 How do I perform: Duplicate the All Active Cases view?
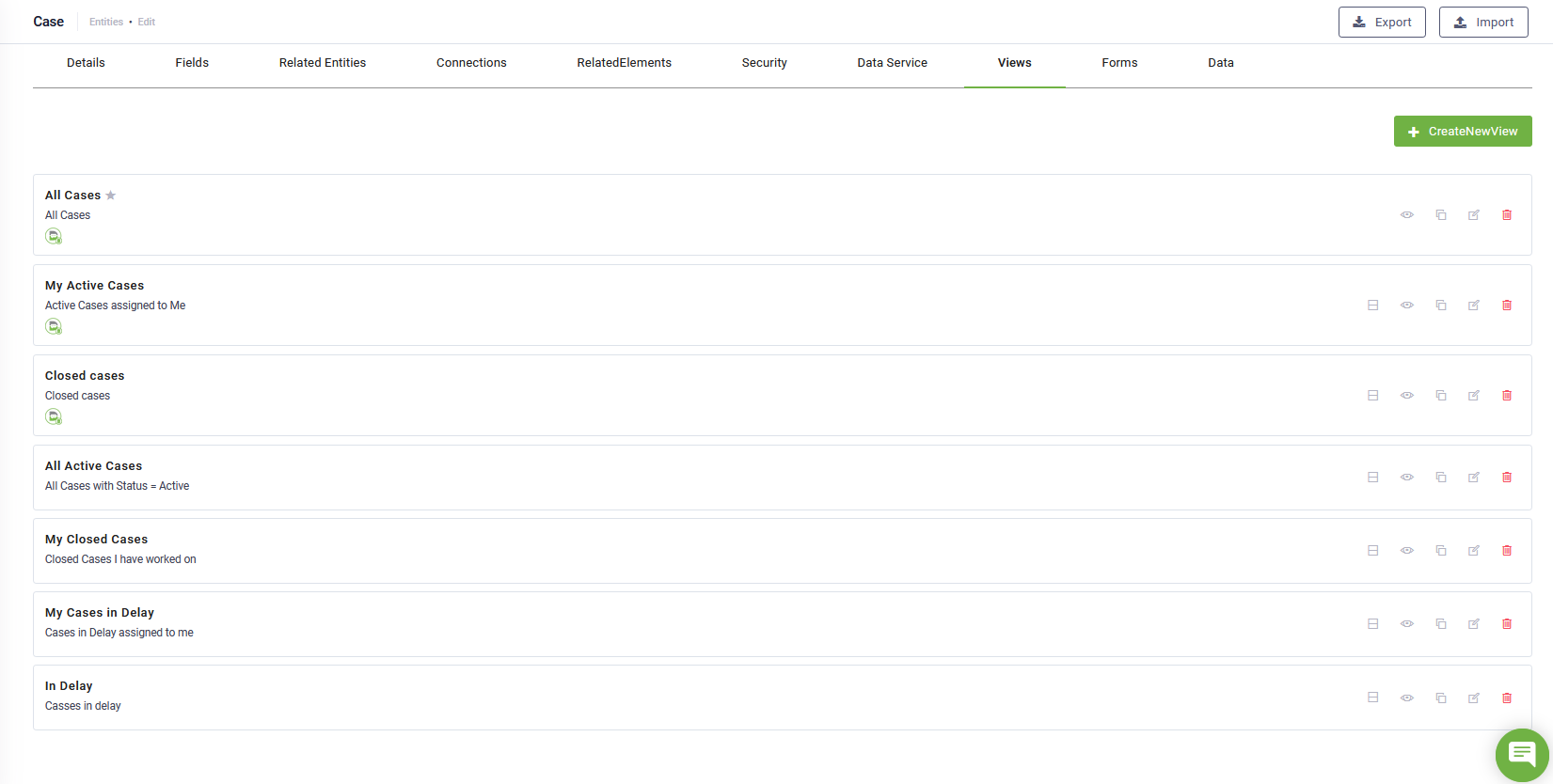[1440, 478]
